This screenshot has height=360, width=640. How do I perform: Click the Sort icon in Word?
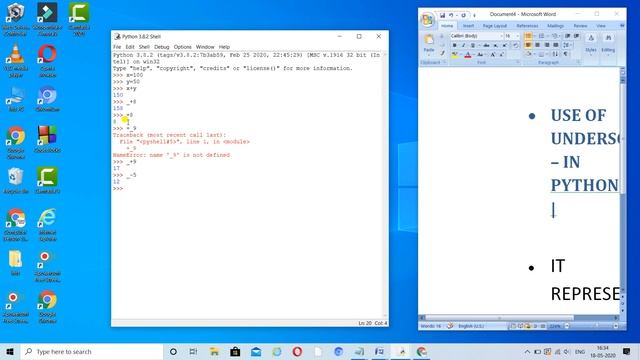tap(555, 54)
